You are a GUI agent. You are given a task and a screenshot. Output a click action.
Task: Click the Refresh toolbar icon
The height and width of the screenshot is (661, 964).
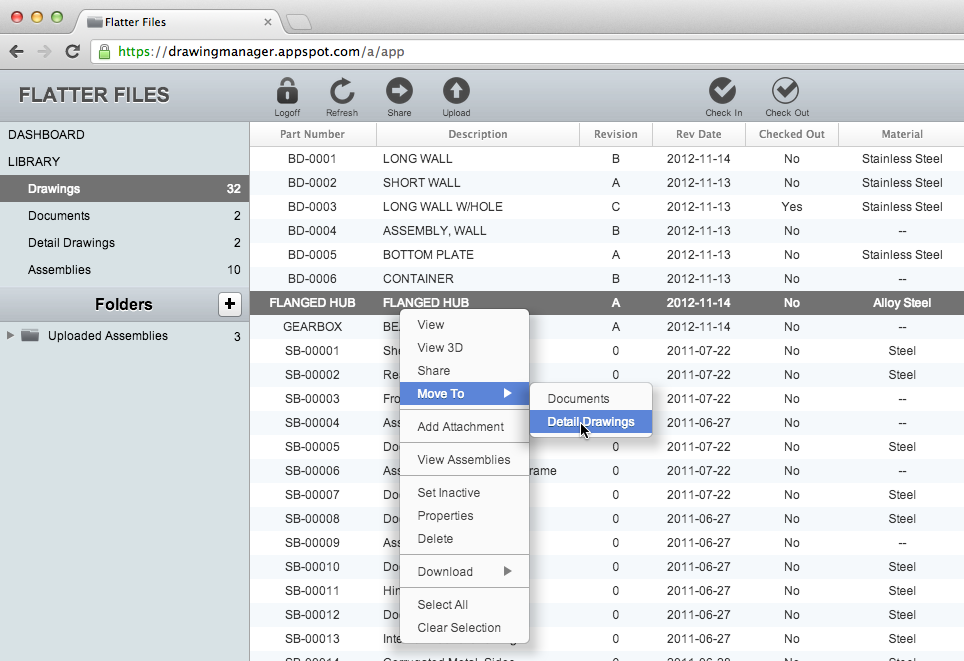pos(342,91)
